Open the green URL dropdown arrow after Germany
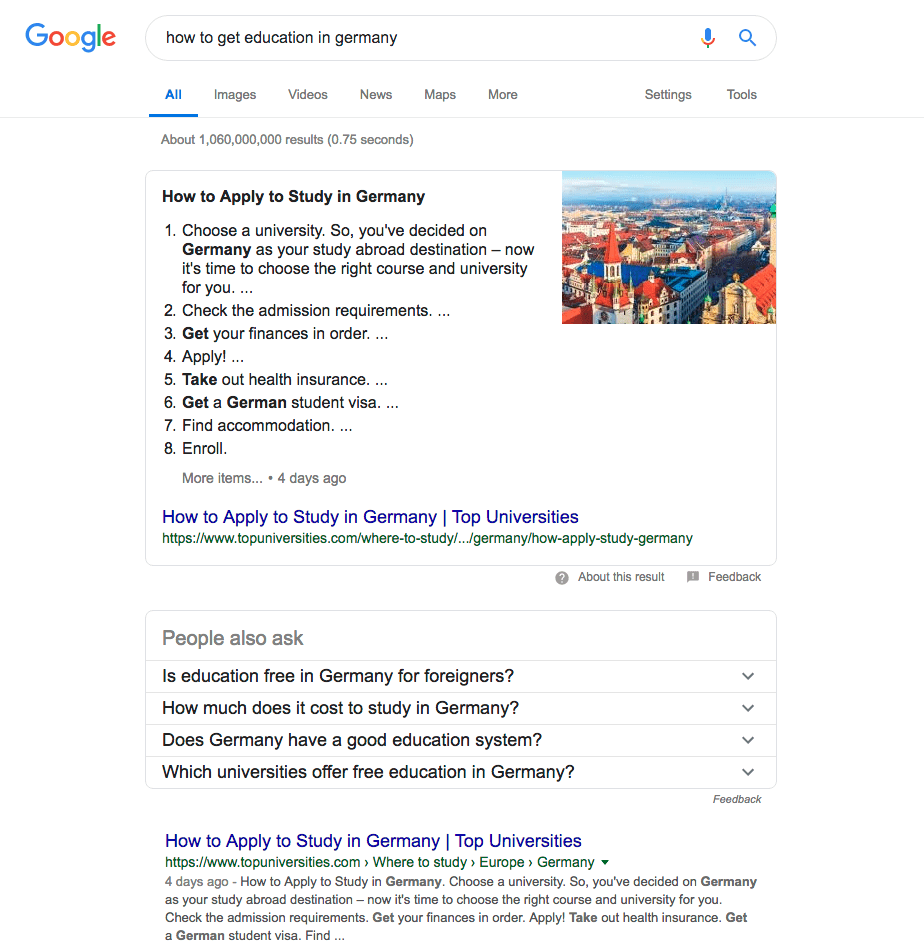This screenshot has width=924, height=951. click(x=605, y=862)
